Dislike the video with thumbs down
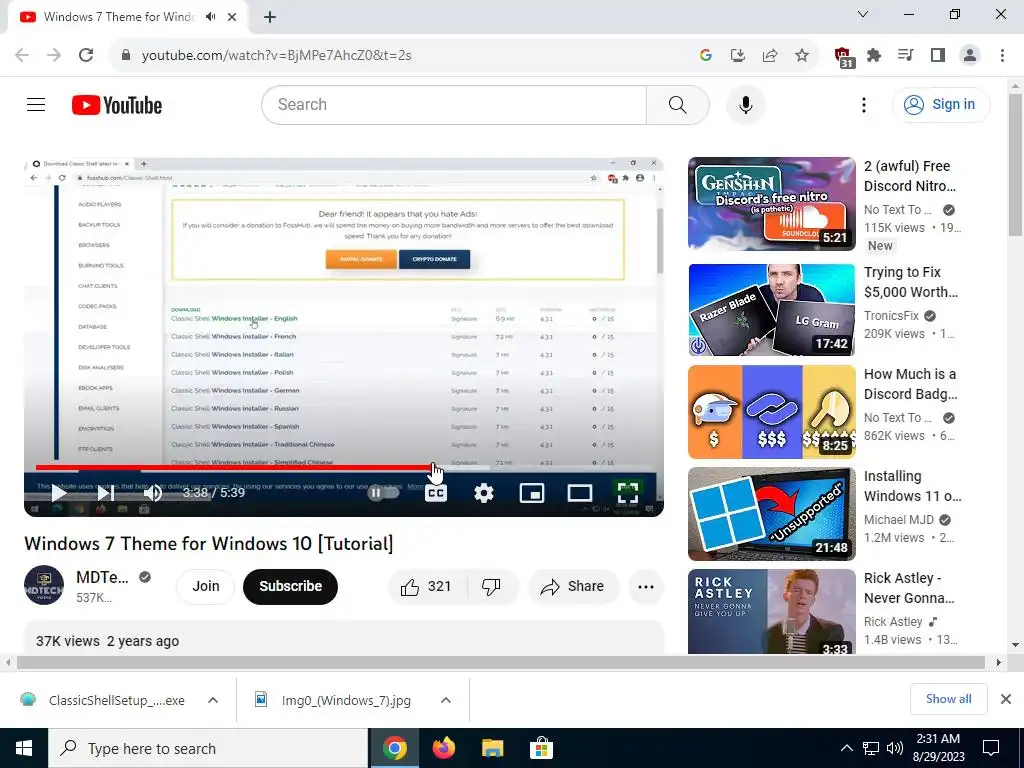Screen dimensions: 1024x768 pyautogui.click(x=492, y=586)
